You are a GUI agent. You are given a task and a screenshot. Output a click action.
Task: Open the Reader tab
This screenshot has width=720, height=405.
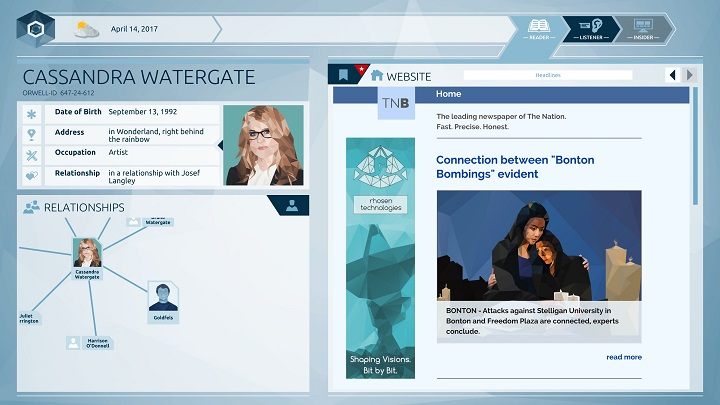click(x=540, y=29)
